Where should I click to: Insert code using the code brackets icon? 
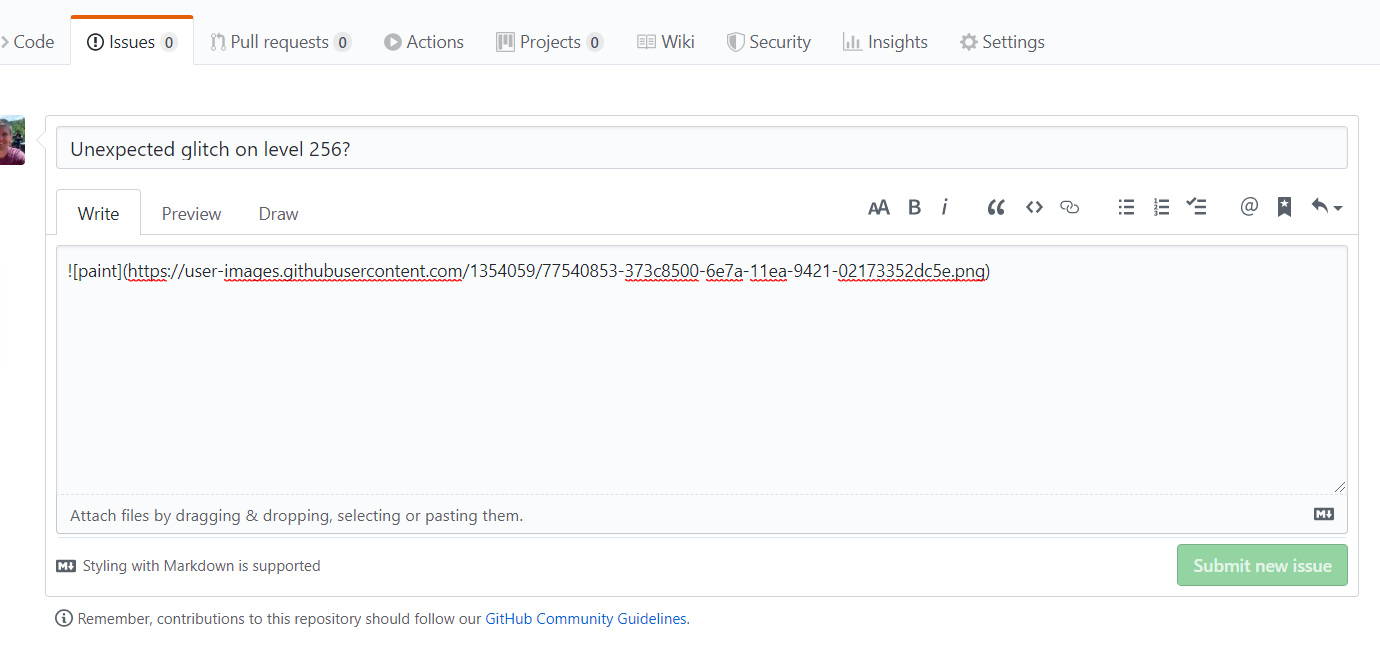click(x=1034, y=208)
